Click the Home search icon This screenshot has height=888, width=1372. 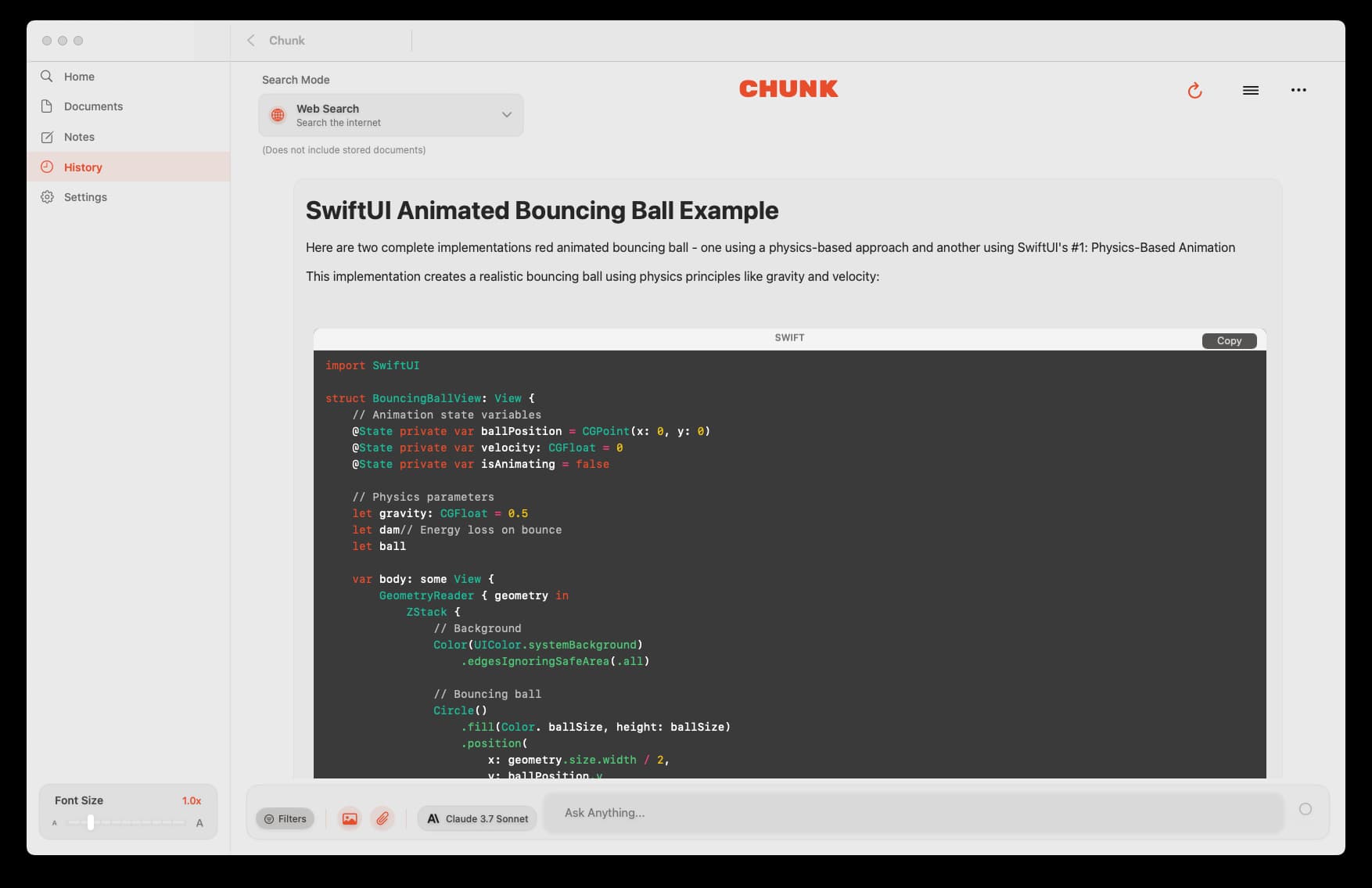[x=46, y=76]
